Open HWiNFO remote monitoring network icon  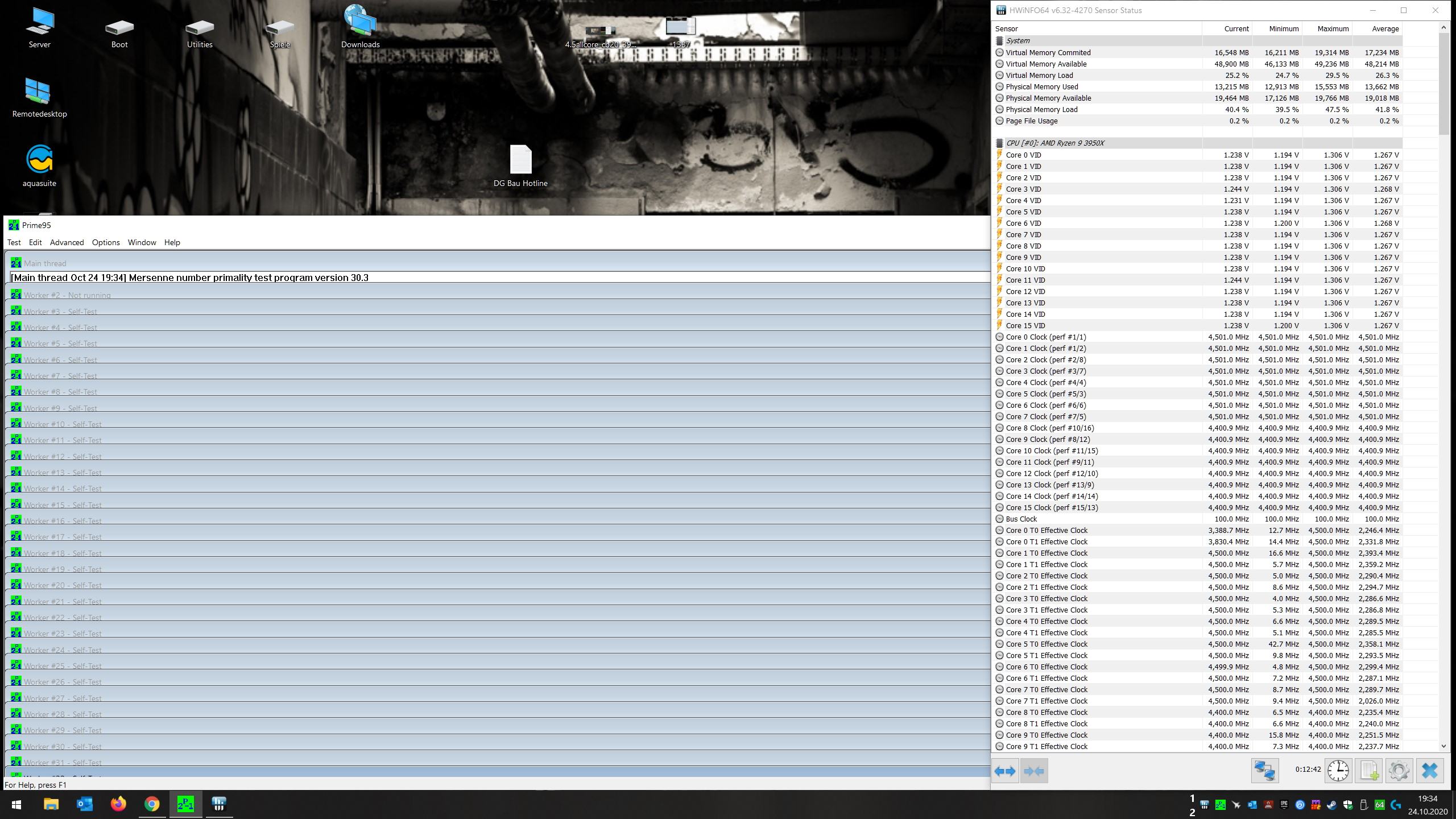point(1265,771)
